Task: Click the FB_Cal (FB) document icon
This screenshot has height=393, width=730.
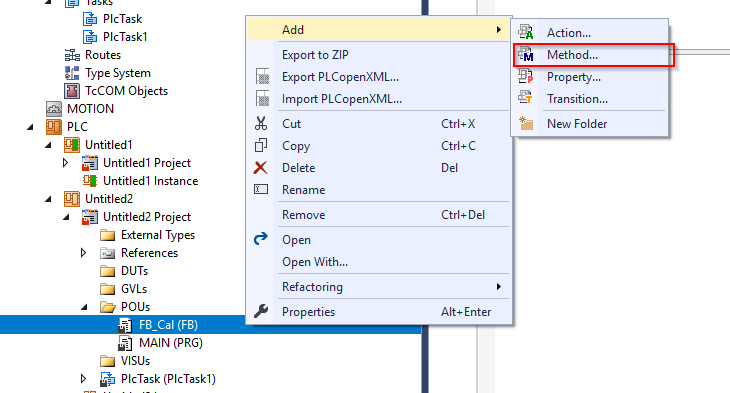Action: [125, 325]
